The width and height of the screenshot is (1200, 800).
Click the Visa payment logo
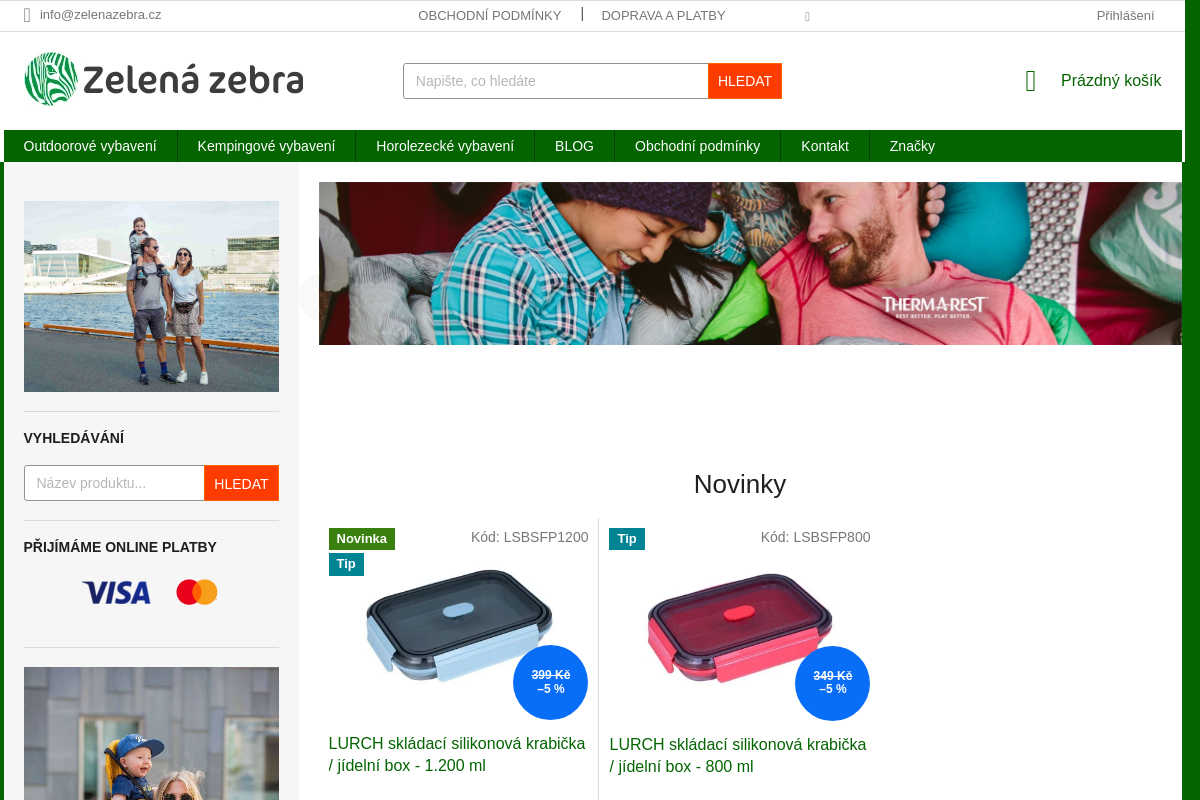(116, 592)
